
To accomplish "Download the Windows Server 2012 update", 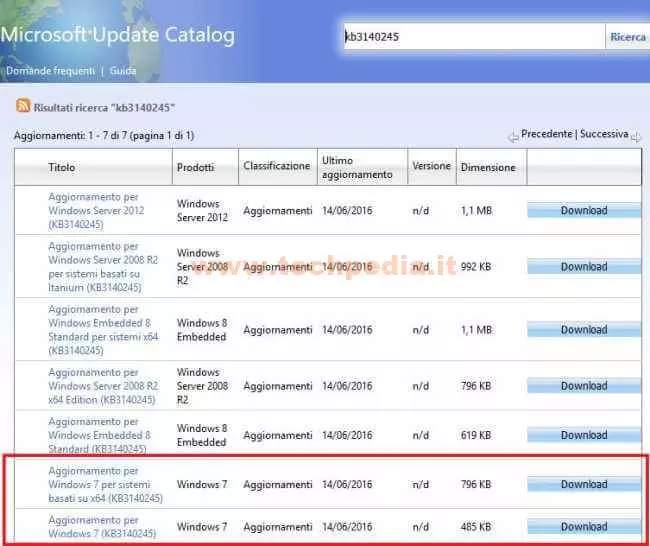I will click(x=584, y=211).
